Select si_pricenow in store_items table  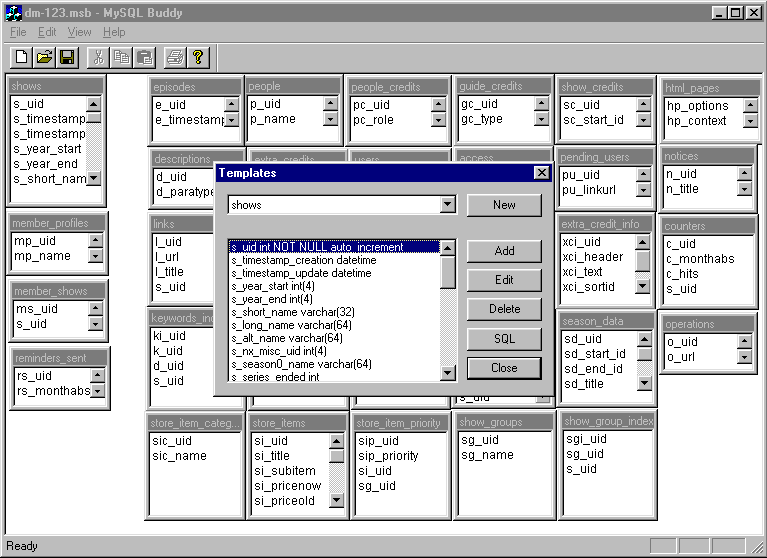(x=284, y=486)
